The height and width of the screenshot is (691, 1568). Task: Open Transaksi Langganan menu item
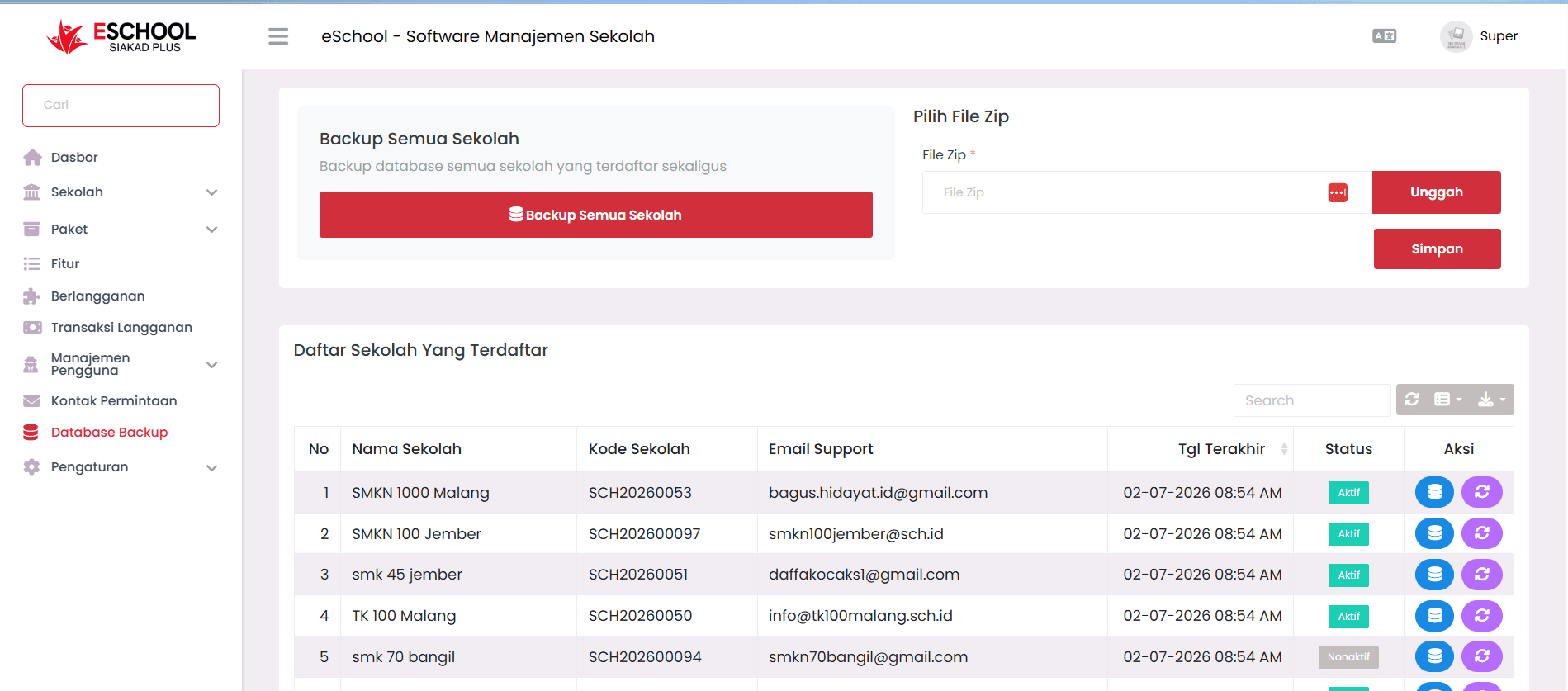coord(121,328)
